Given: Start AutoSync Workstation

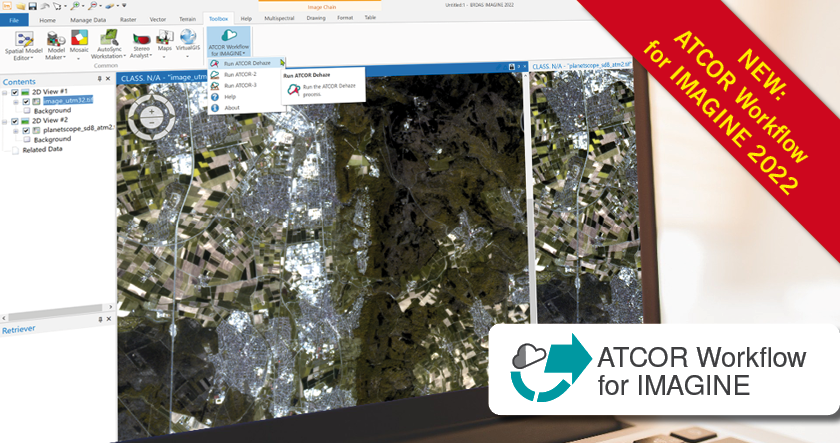Looking at the screenshot, I should (109, 44).
